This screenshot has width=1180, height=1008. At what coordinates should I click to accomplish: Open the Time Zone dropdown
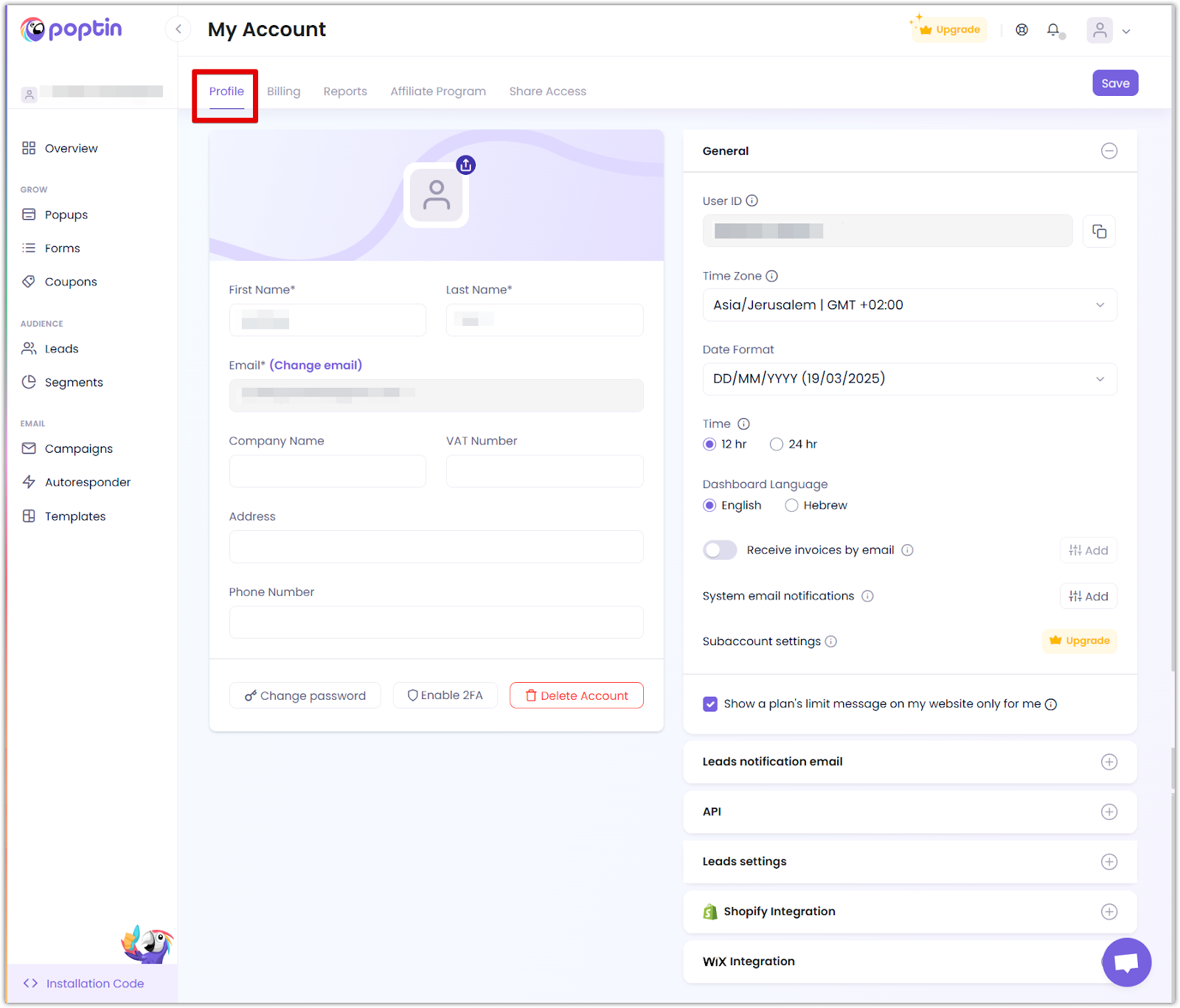pos(909,305)
